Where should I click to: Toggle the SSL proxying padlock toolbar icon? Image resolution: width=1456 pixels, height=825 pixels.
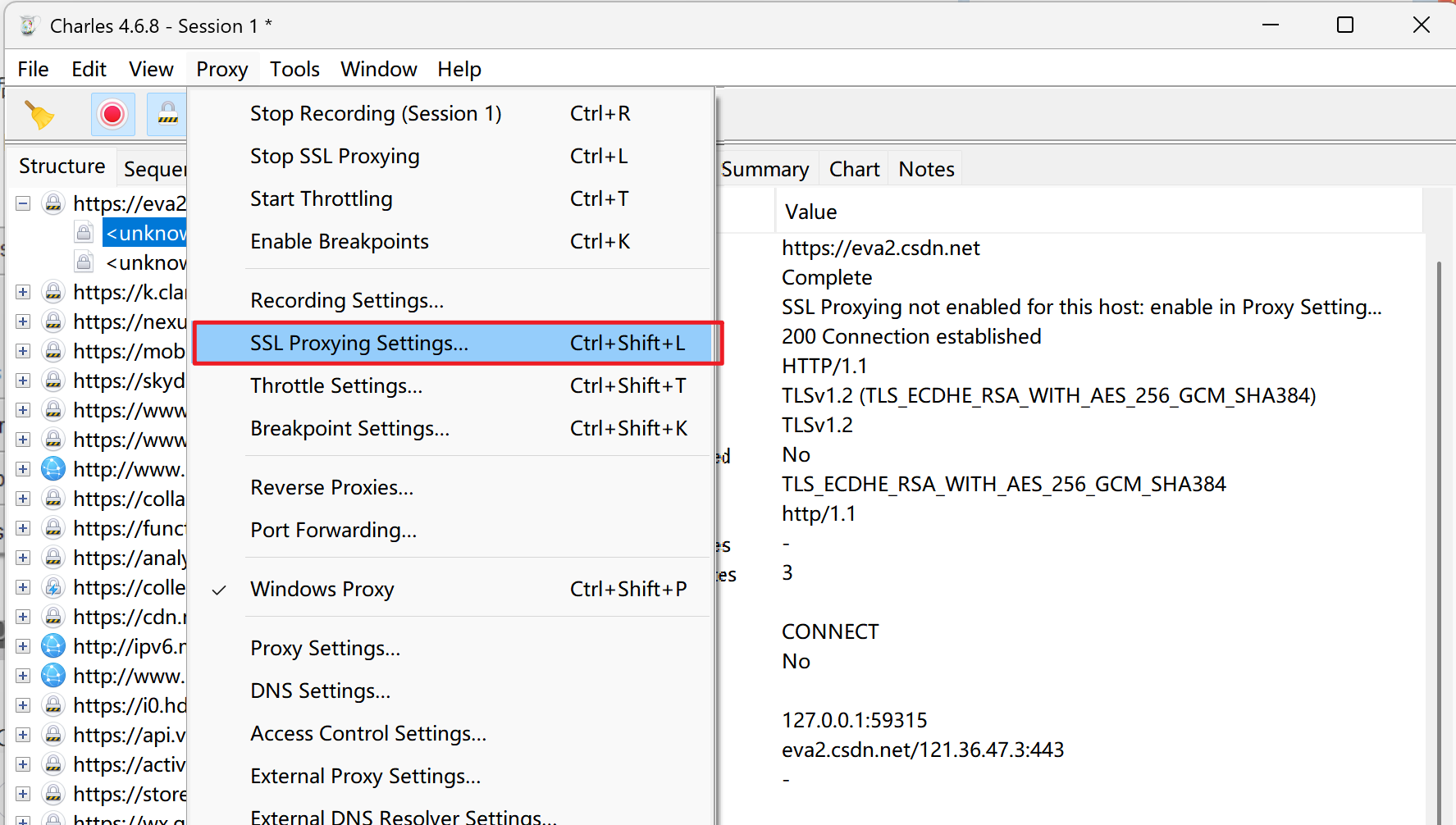(167, 114)
